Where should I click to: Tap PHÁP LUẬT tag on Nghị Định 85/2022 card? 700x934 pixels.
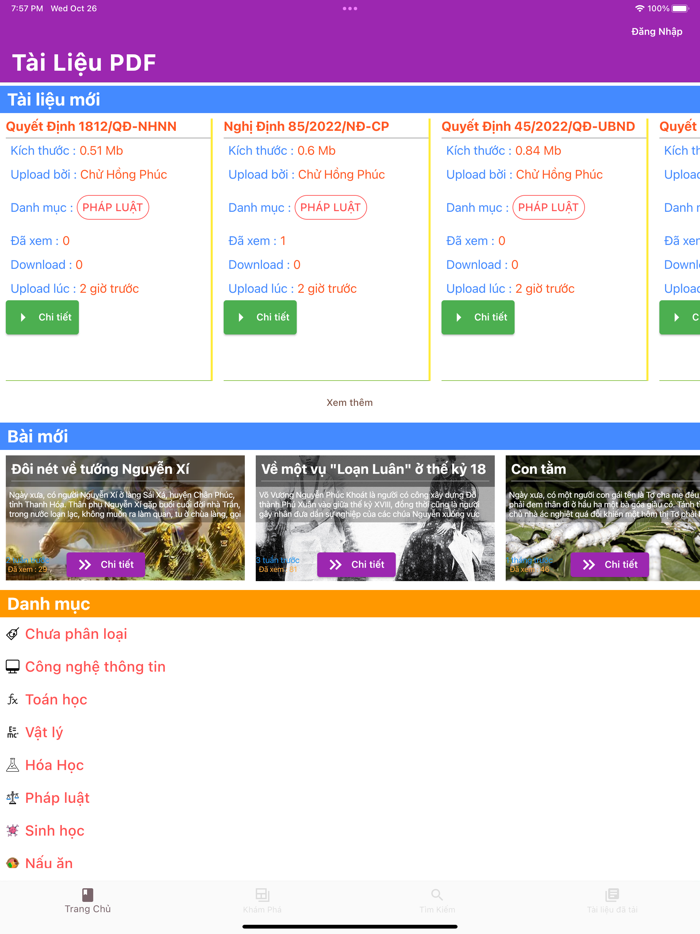[x=331, y=207]
